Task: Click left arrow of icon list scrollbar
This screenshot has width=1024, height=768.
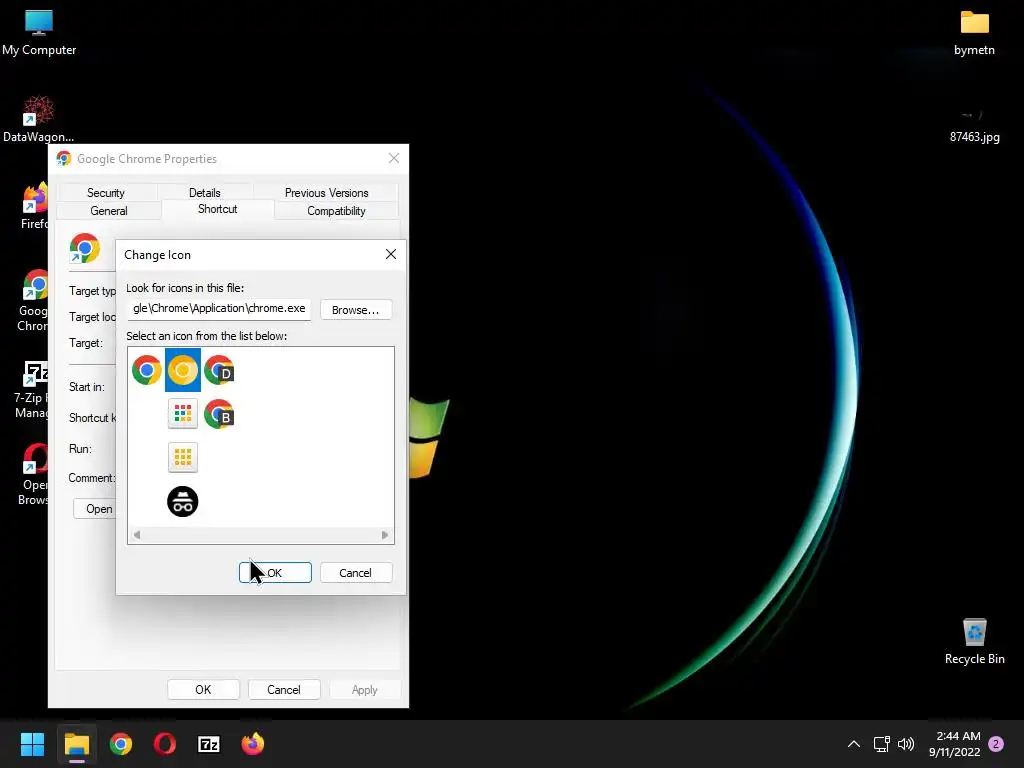Action: [x=136, y=535]
